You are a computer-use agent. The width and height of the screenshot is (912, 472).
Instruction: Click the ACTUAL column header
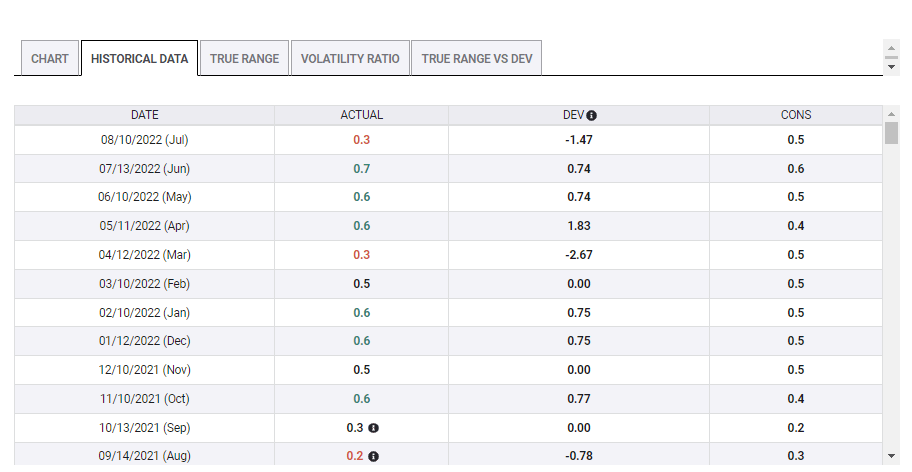(361, 115)
